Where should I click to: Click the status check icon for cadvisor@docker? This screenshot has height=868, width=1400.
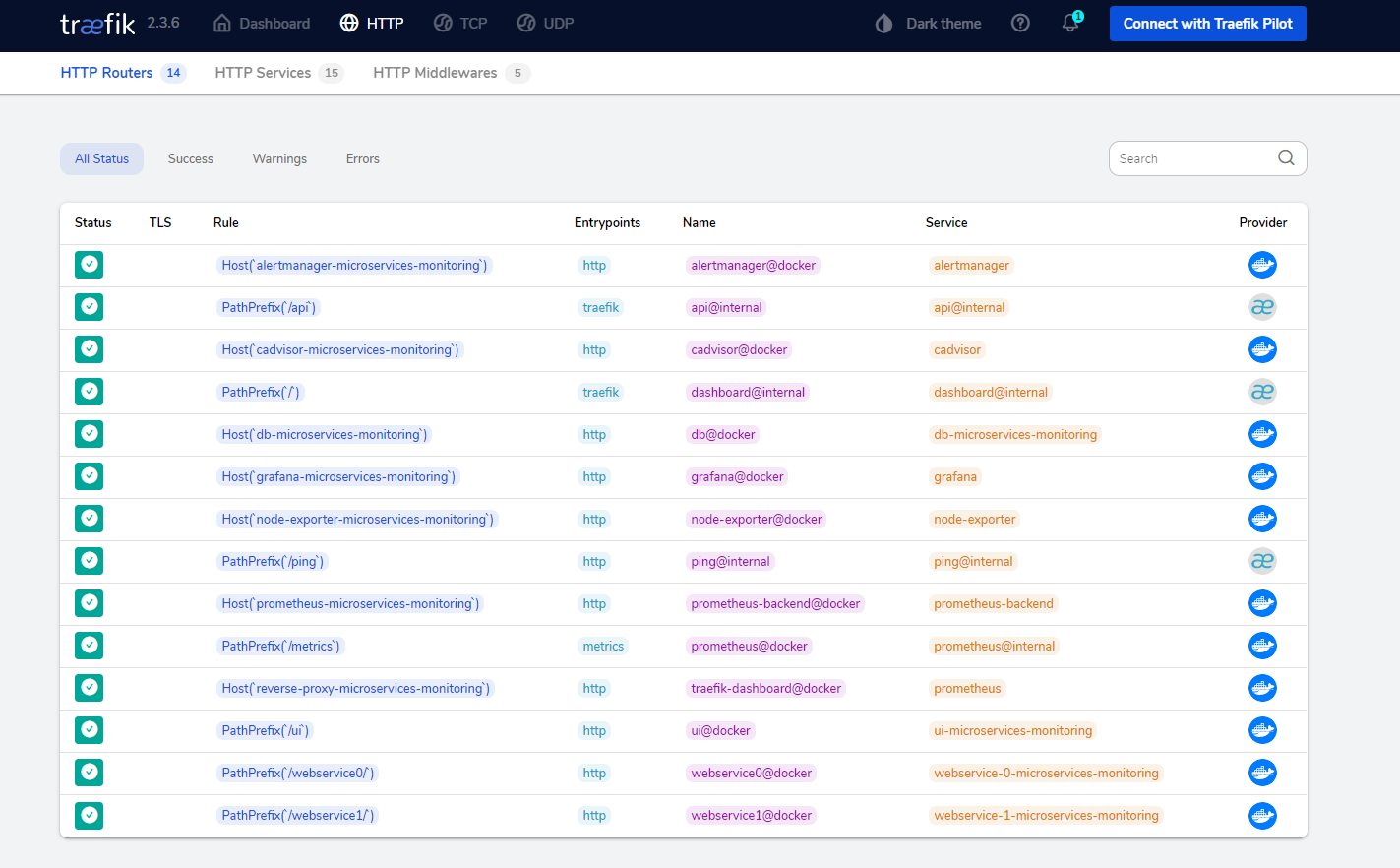pos(90,349)
